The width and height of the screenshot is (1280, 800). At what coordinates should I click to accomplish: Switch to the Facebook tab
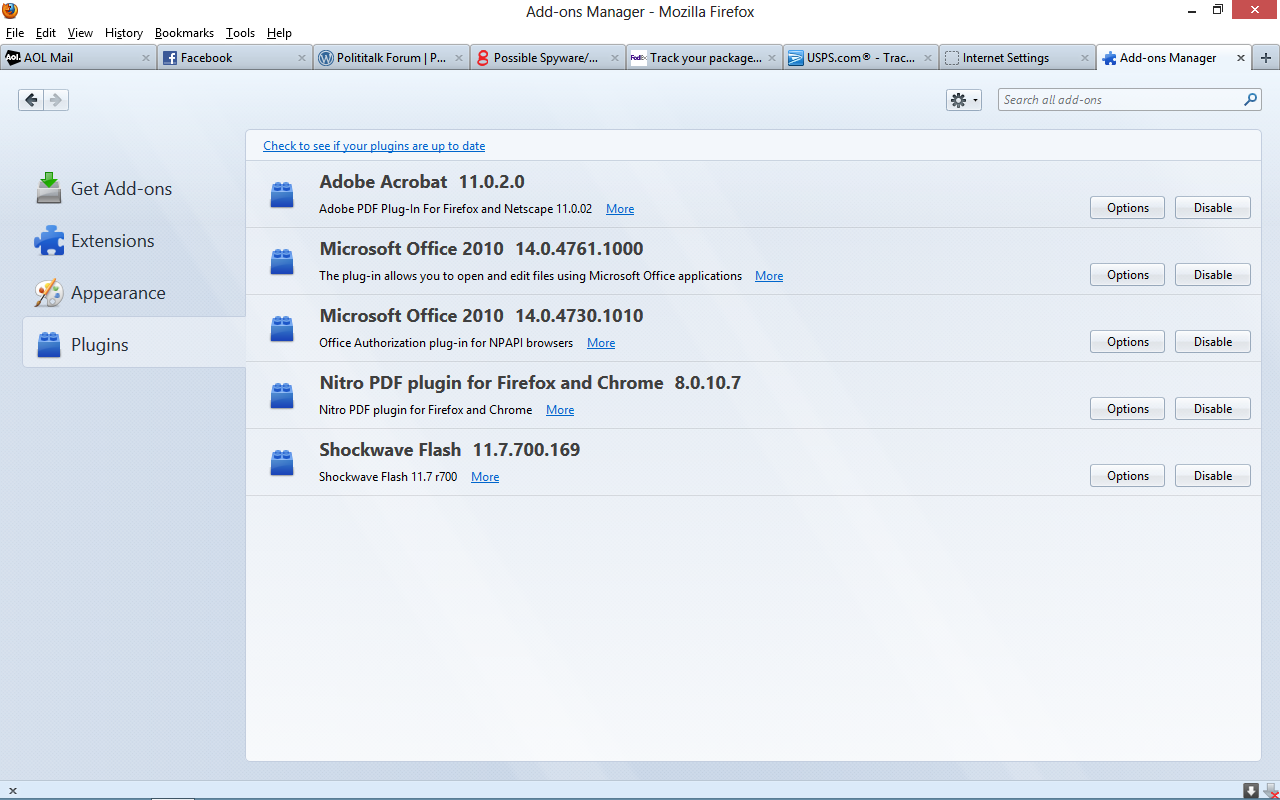235,58
